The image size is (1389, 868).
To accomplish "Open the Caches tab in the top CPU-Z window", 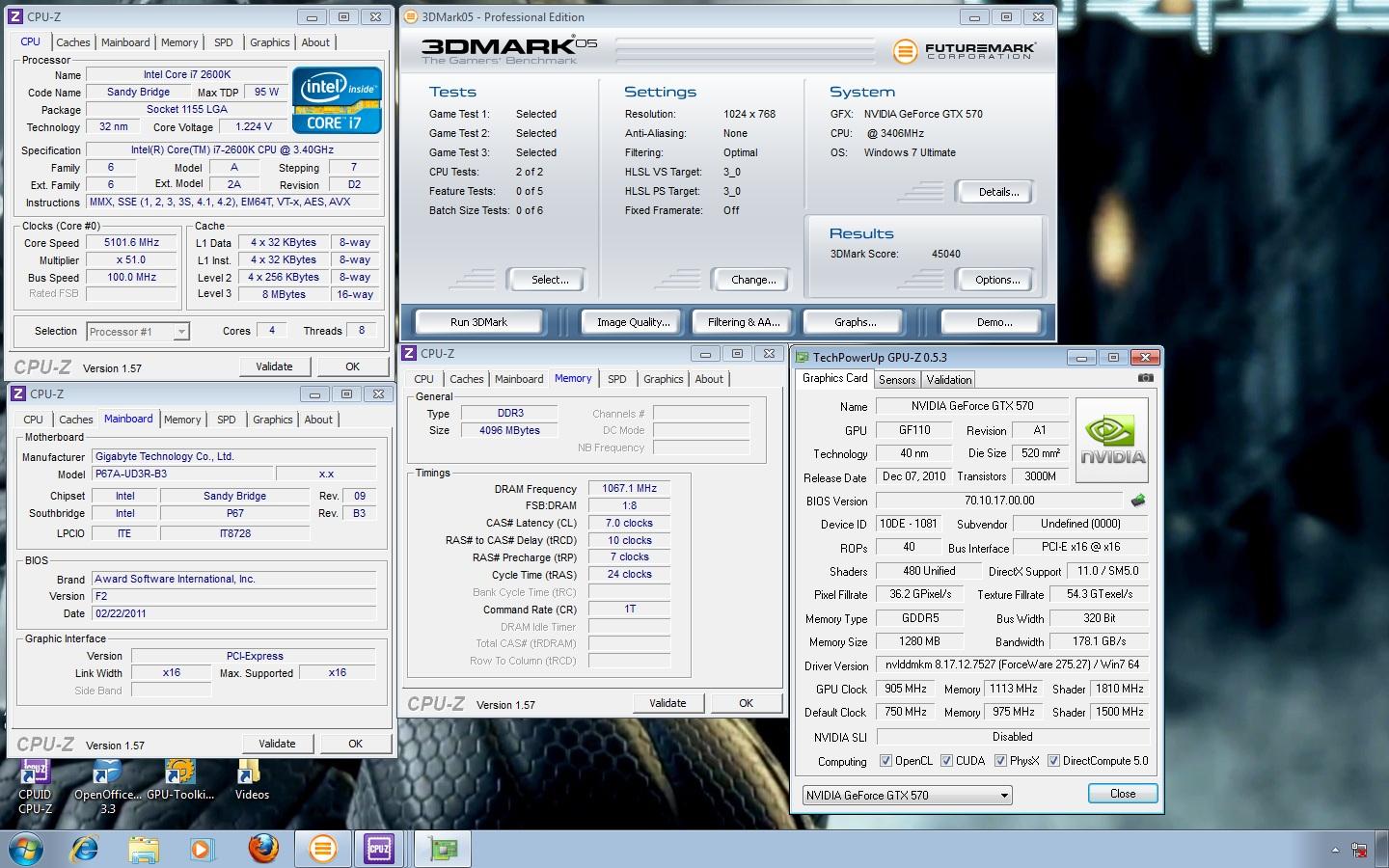I will 73,42.
